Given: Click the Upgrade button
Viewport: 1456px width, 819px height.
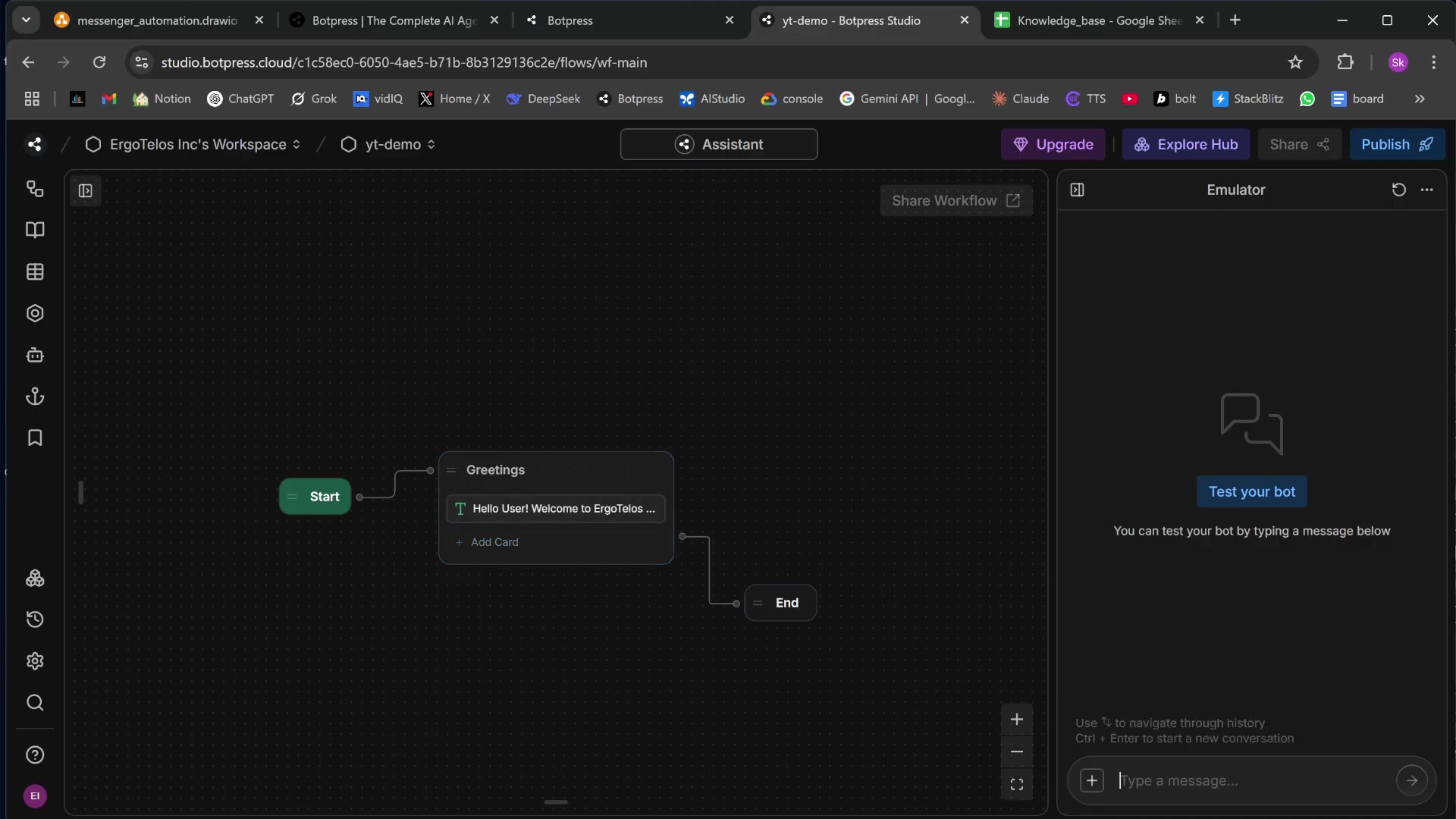Looking at the screenshot, I should 1053,144.
